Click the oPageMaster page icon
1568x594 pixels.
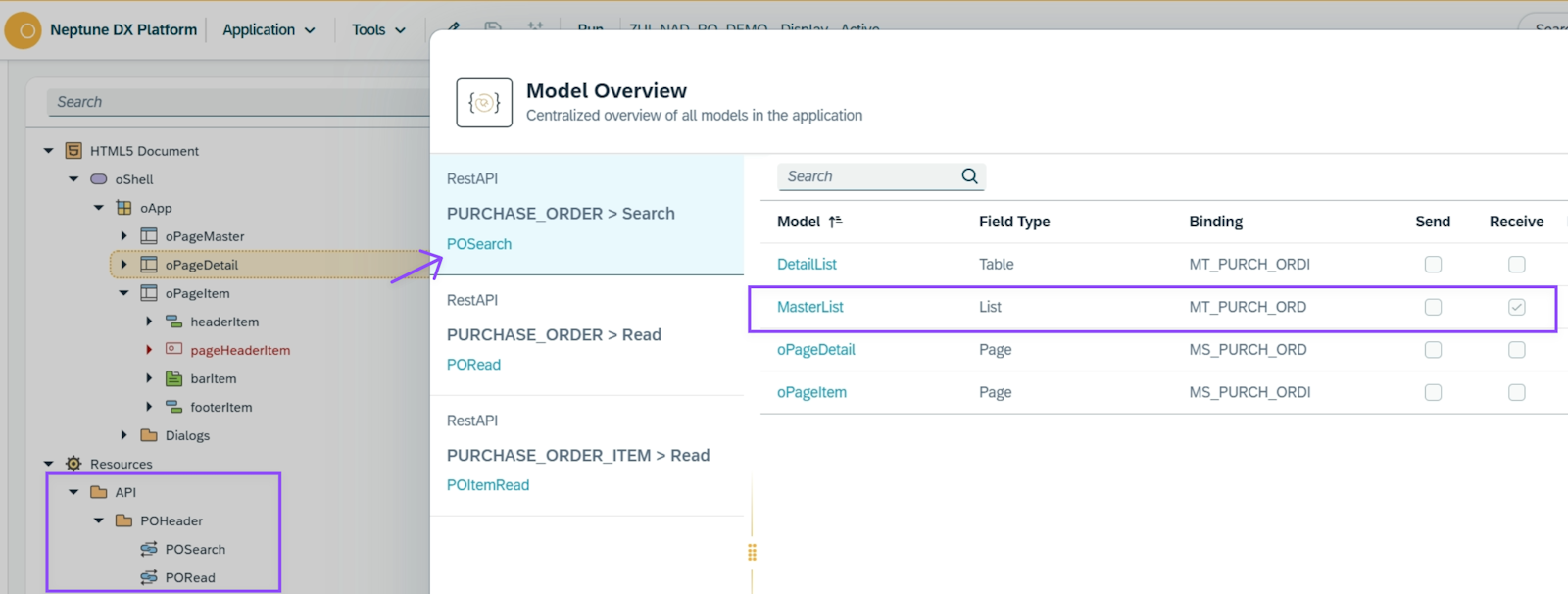(149, 236)
